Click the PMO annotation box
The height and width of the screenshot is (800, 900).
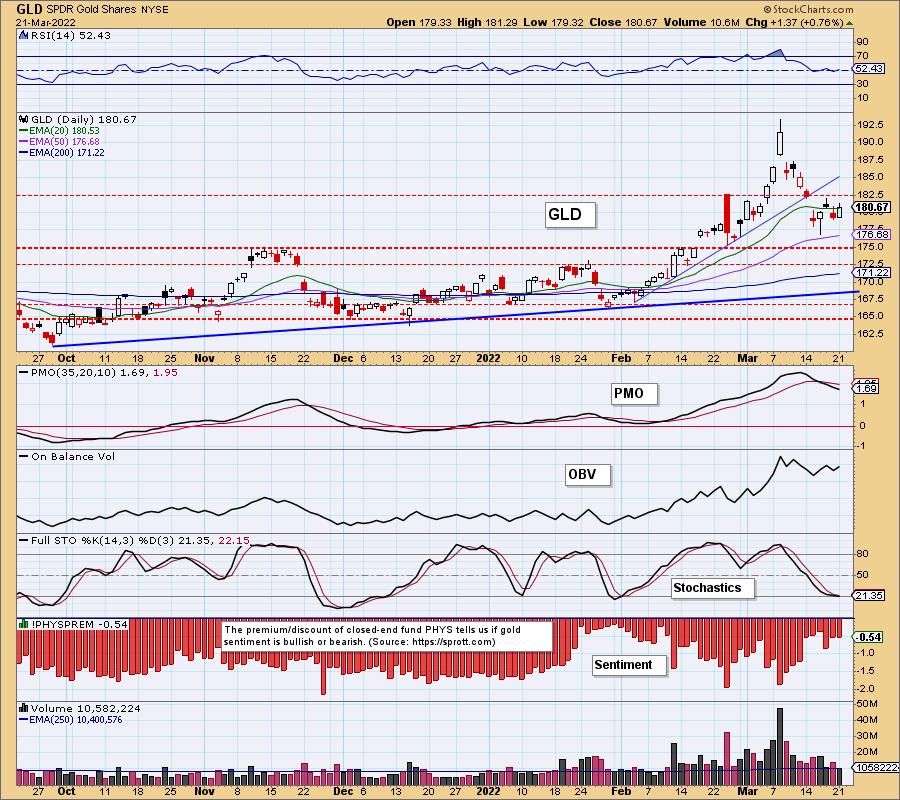coord(634,394)
